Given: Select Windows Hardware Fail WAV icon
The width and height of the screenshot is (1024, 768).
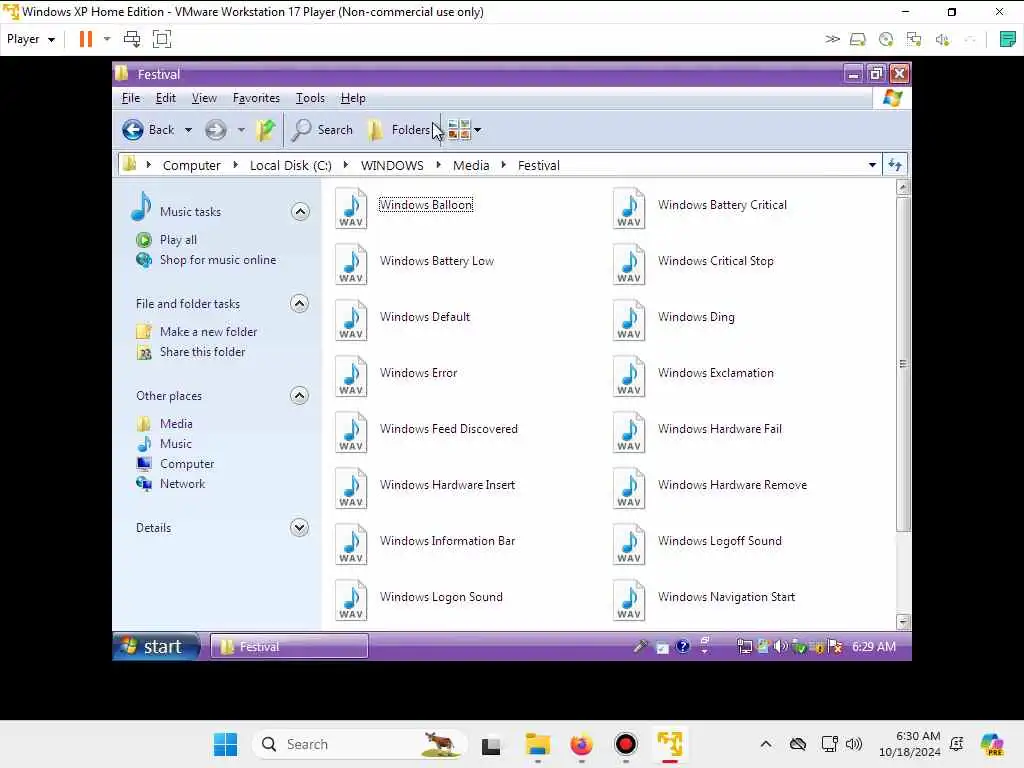Looking at the screenshot, I should click(x=629, y=432).
